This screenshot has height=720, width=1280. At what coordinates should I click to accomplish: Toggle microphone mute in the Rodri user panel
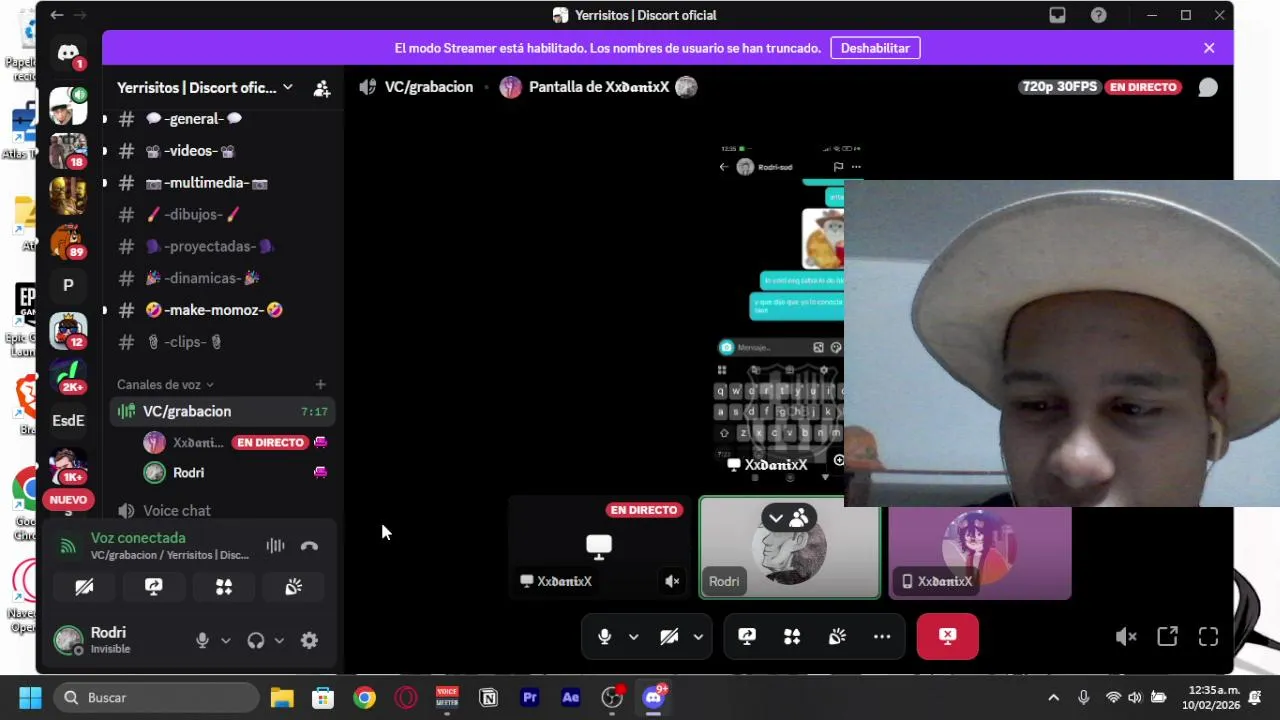point(202,641)
